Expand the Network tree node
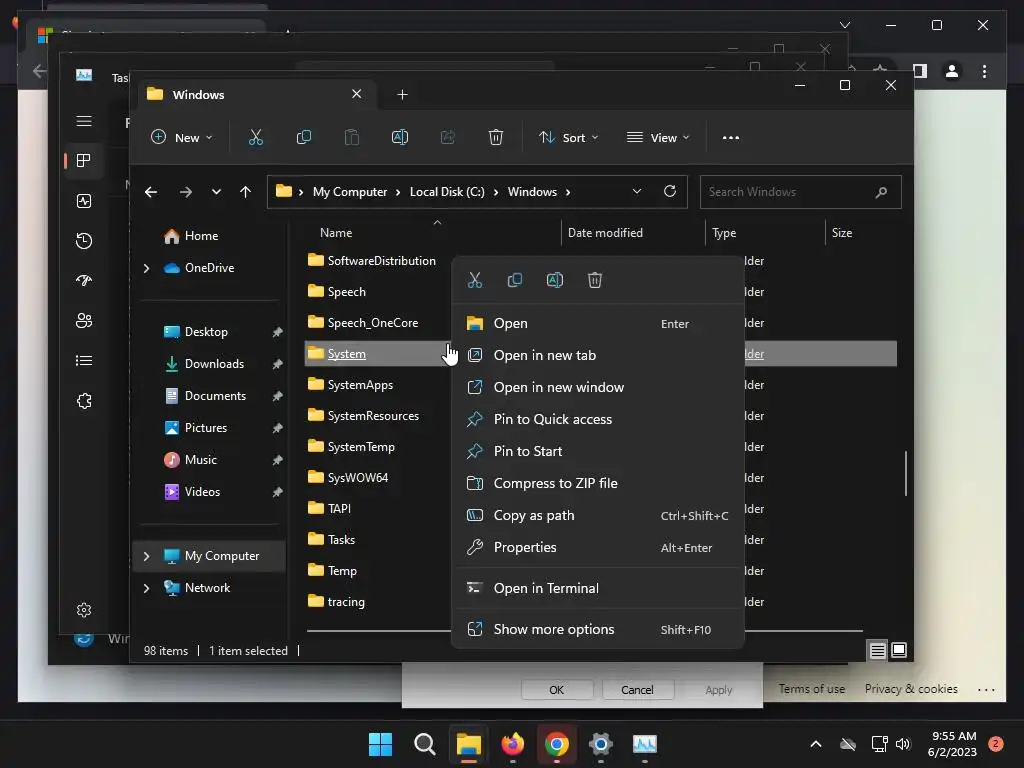Image resolution: width=1024 pixels, height=768 pixels. click(x=147, y=588)
